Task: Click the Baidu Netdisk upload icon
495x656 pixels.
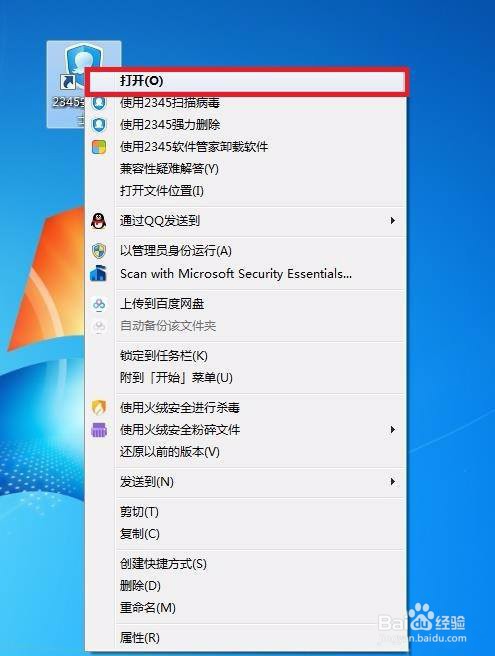Action: click(x=99, y=304)
